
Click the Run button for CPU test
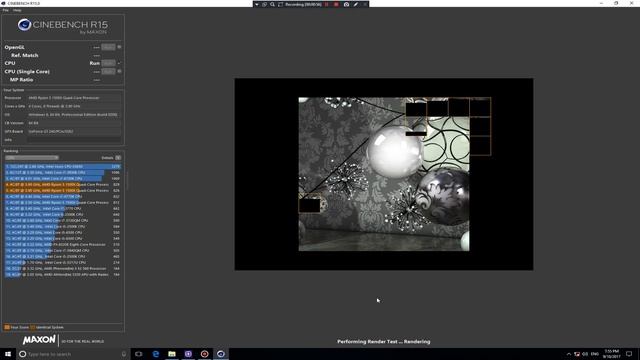[x=108, y=63]
